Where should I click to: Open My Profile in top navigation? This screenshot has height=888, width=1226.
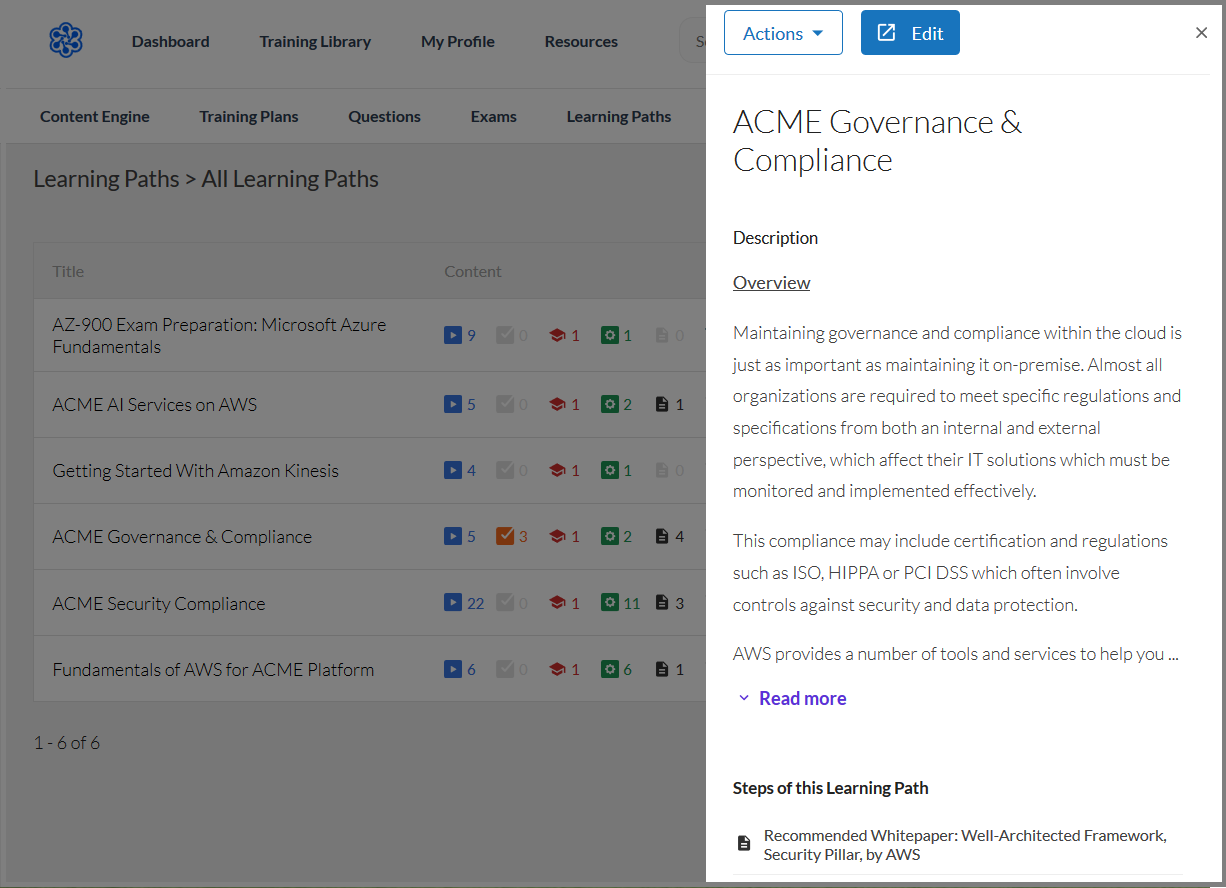point(458,41)
